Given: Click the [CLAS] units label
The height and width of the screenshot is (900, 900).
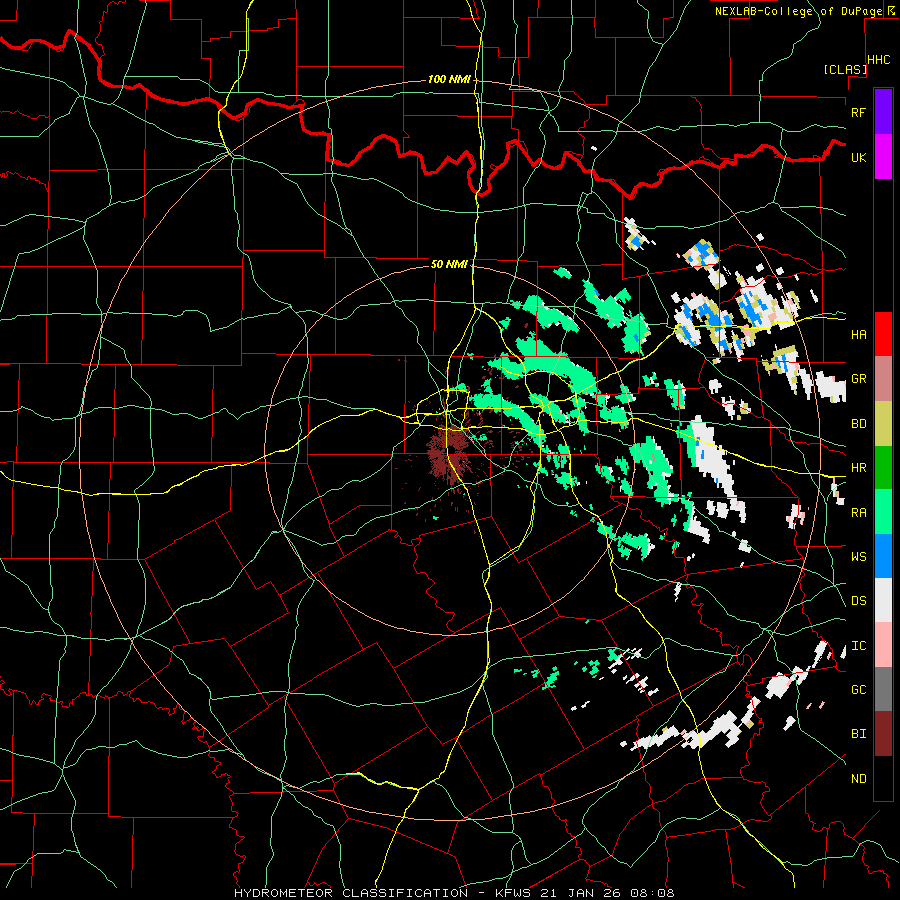Looking at the screenshot, I should click(845, 69).
